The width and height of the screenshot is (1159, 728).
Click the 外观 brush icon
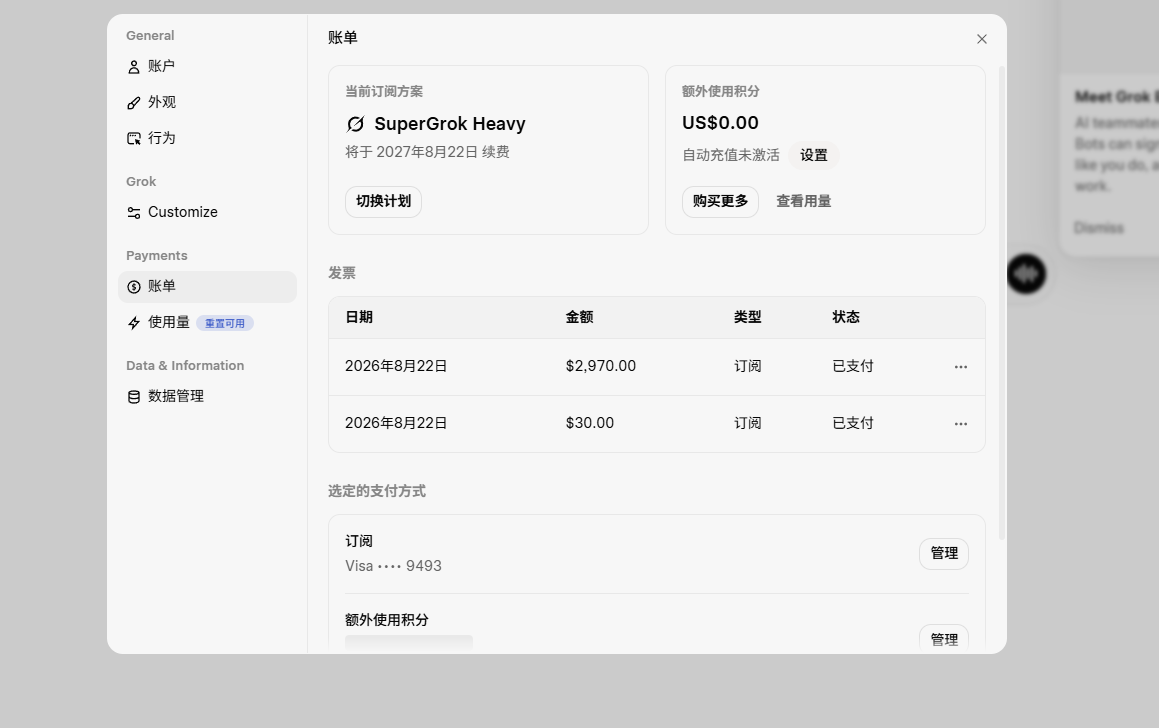pos(134,103)
